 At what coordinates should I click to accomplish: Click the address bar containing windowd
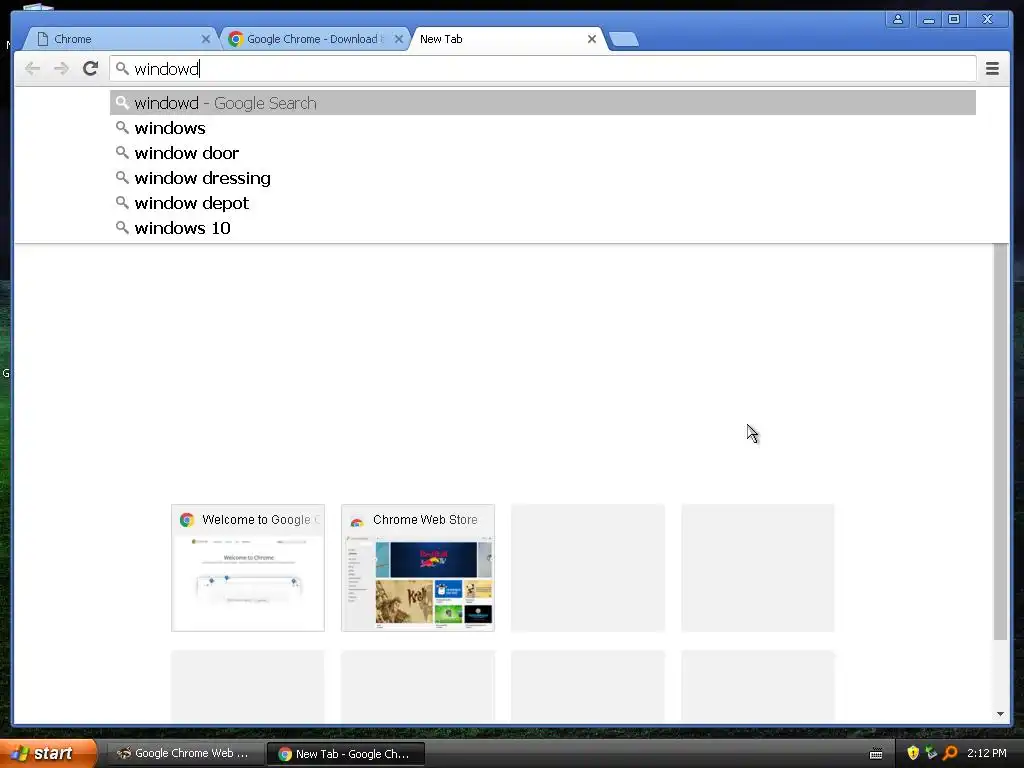(x=543, y=69)
